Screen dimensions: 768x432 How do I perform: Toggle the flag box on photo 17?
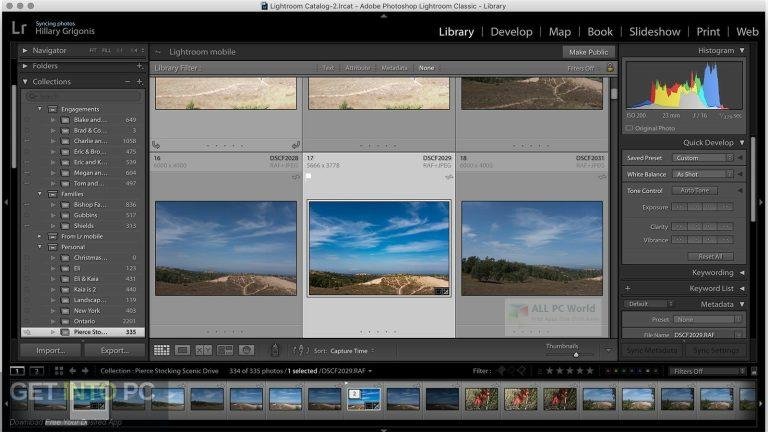[309, 175]
